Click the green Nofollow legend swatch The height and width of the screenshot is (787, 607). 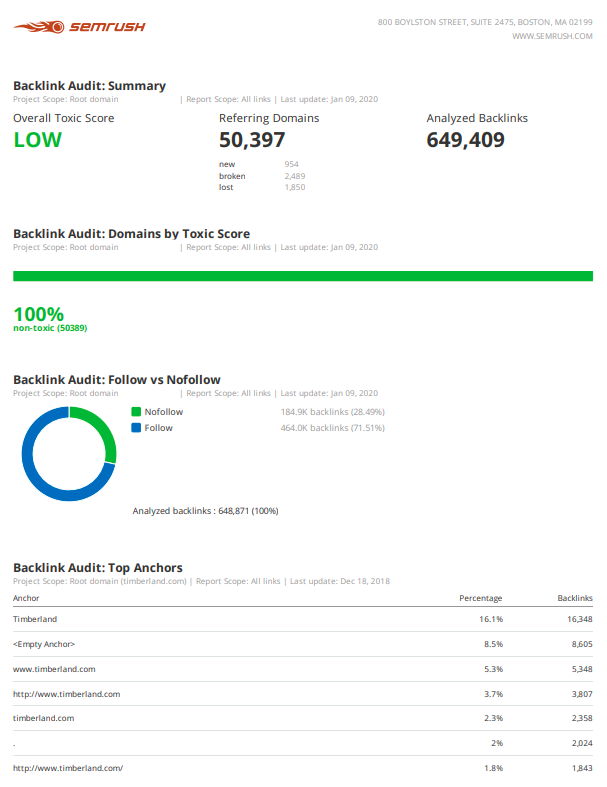136,412
